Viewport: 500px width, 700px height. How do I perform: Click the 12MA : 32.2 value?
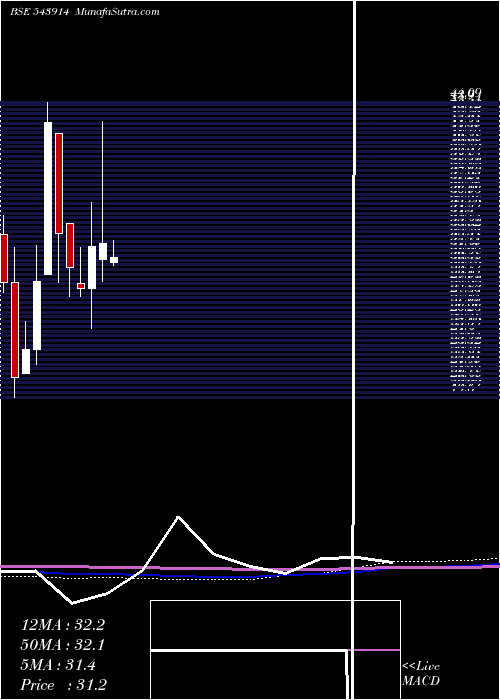(63, 625)
